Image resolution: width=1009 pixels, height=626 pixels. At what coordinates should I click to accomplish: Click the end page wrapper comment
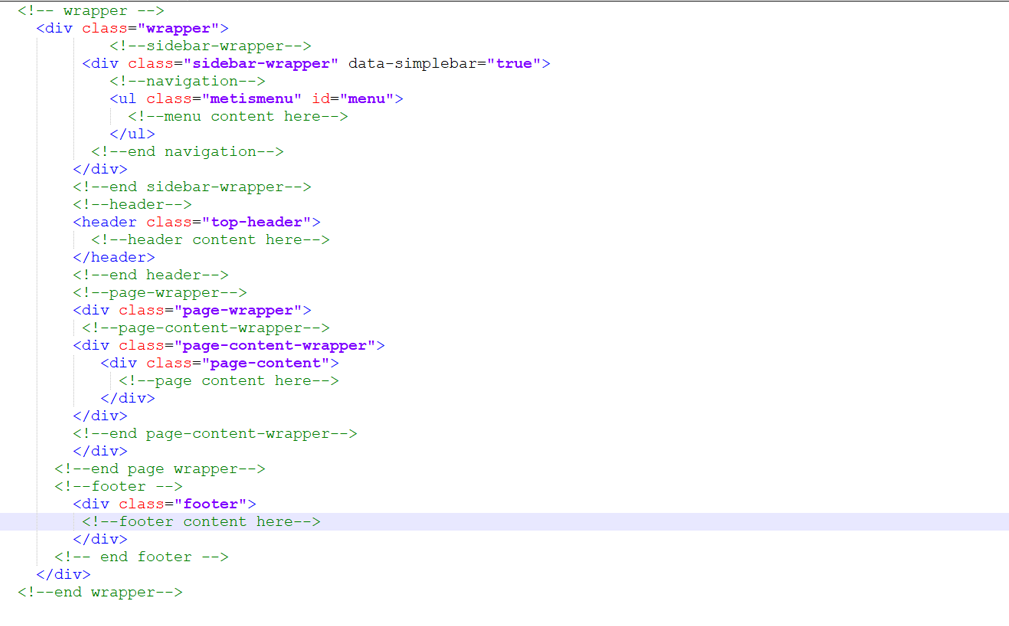(x=159, y=468)
